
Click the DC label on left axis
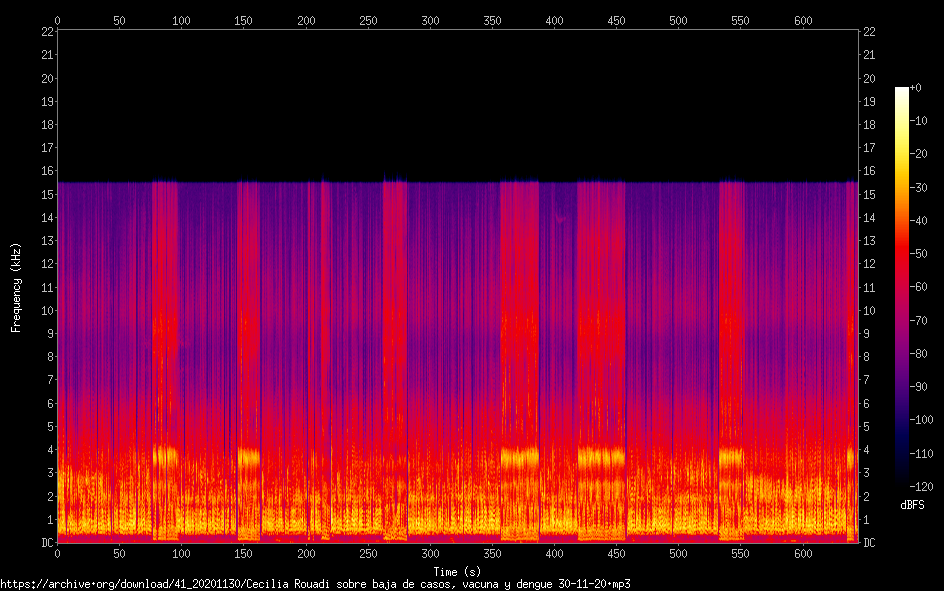tap(48, 543)
